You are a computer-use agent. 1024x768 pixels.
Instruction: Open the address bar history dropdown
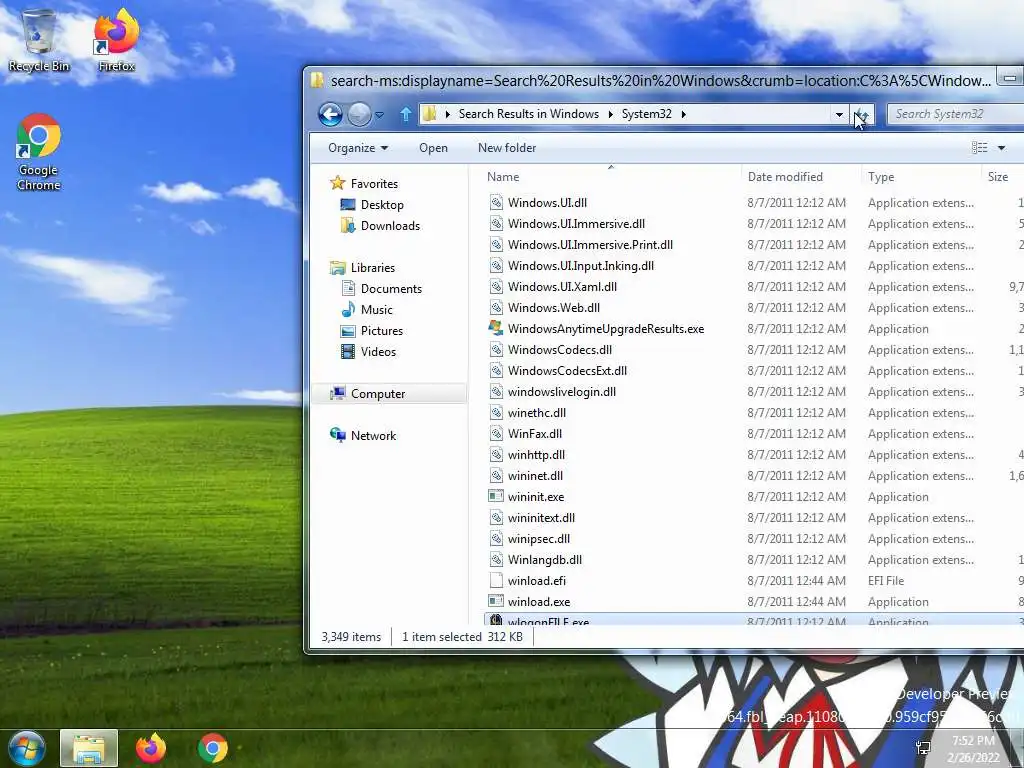click(x=839, y=115)
